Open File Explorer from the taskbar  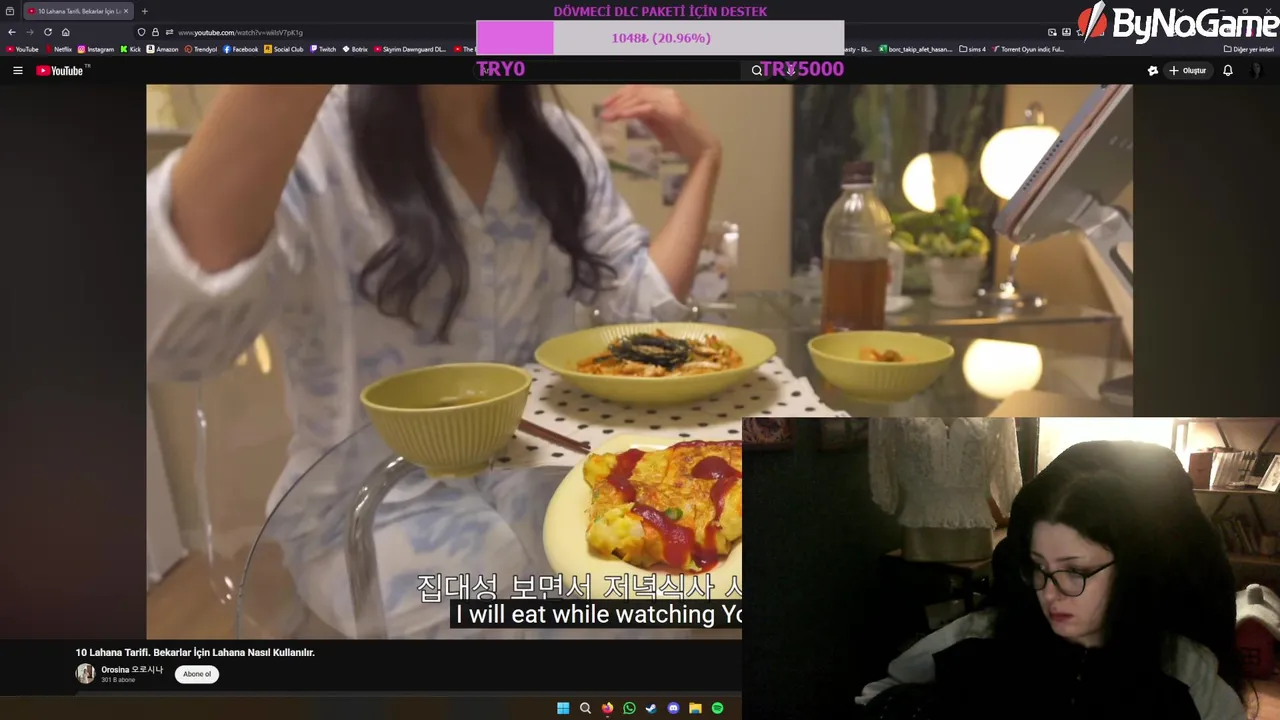pos(695,708)
